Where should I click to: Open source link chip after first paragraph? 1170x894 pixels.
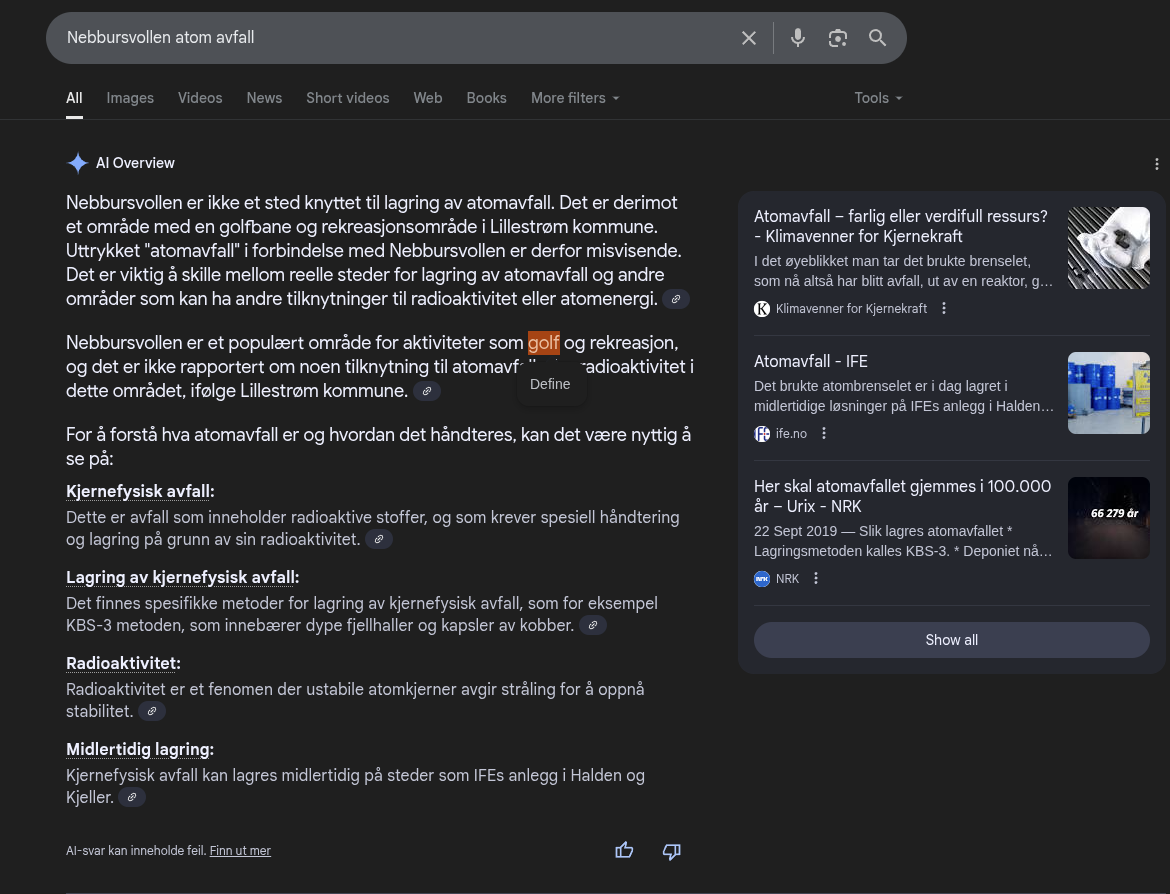point(676,299)
